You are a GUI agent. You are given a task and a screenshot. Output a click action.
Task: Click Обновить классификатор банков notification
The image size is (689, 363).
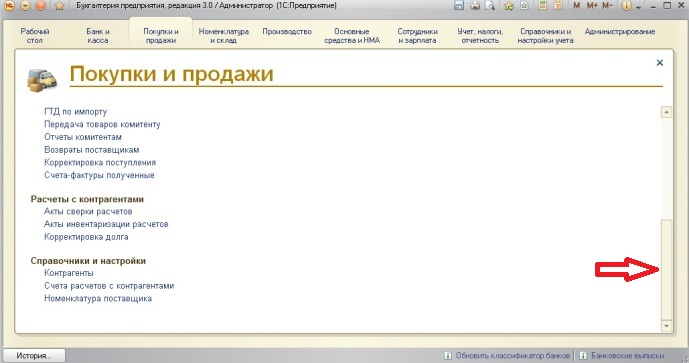(512, 356)
